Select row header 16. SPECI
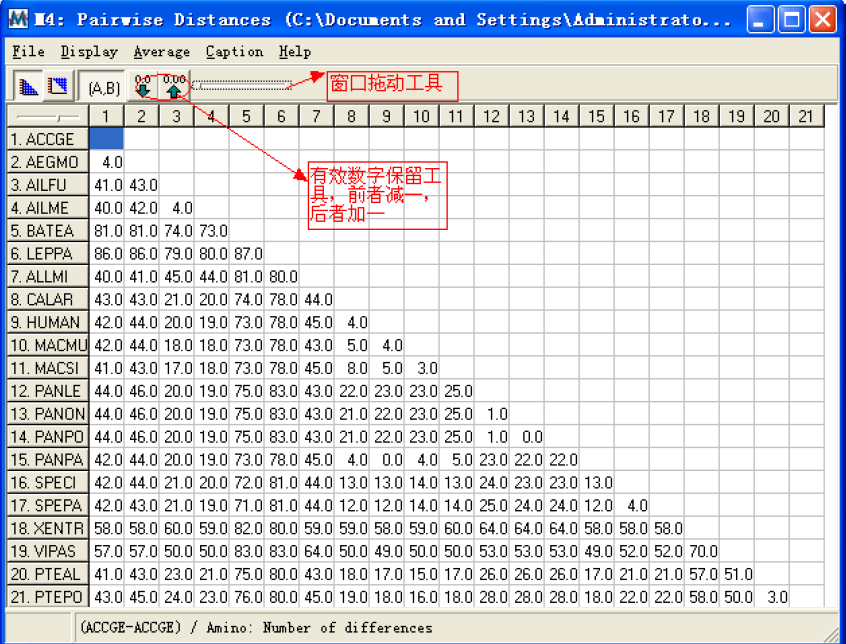This screenshot has height=644, width=846. 47,483
